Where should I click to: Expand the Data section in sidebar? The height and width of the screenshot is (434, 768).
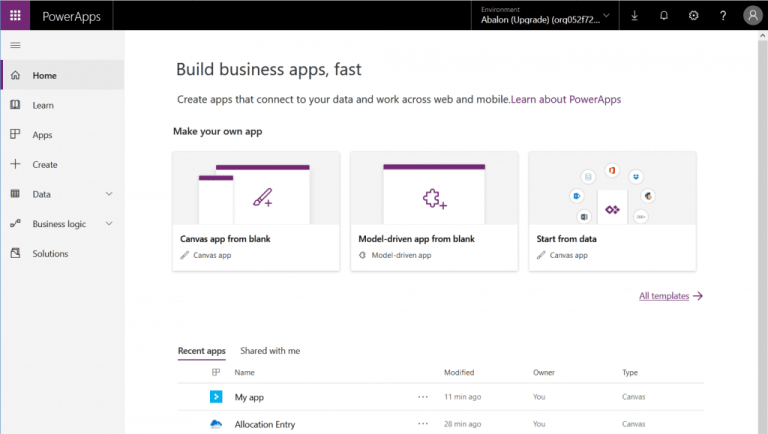pos(109,194)
